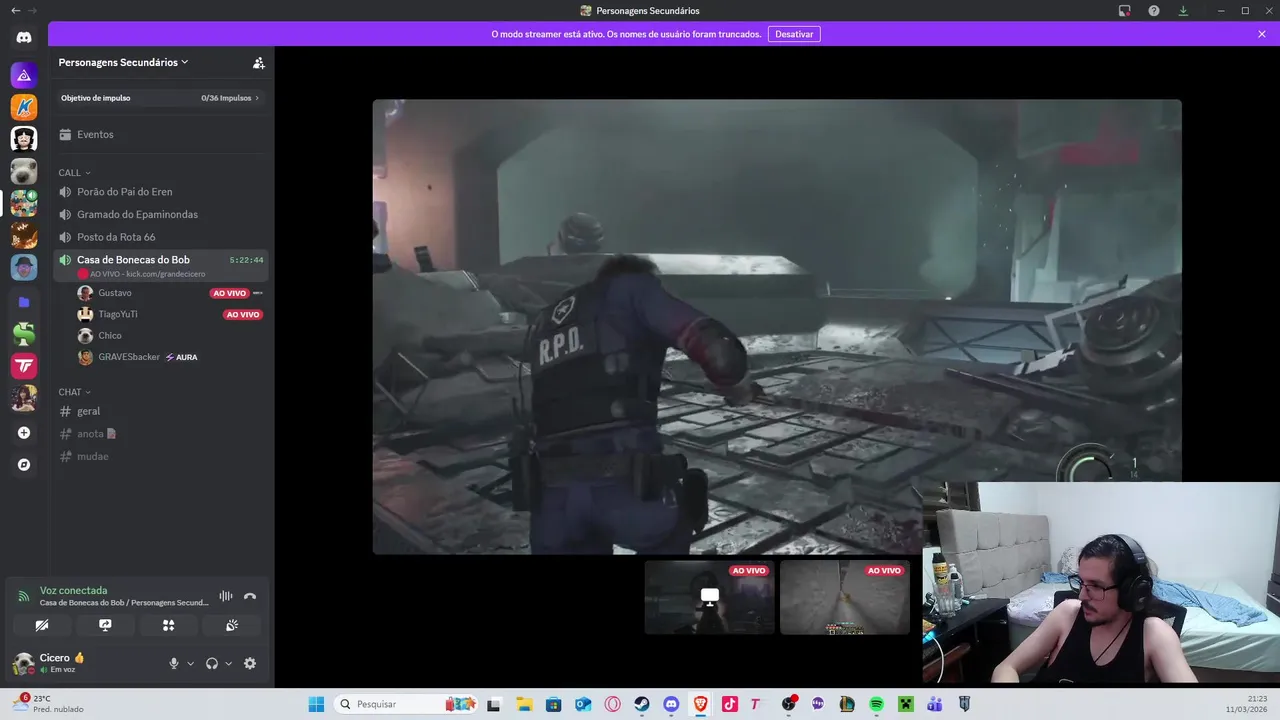Screen dimensions: 1280x720
Task: Click the taskbar Pesquisar search box
Action: coord(405,704)
